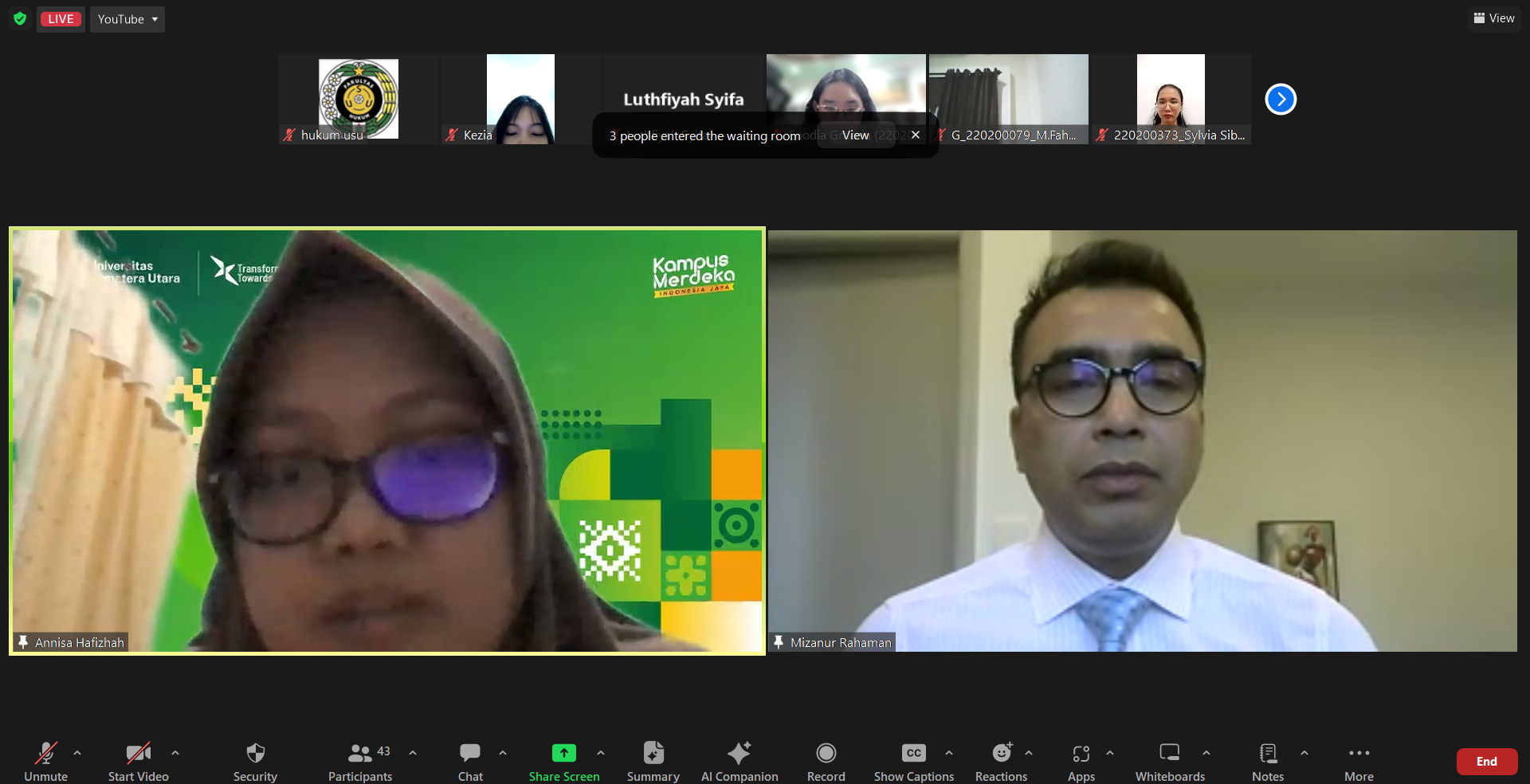Select Kezia participant thumbnail
This screenshot has width=1530, height=784.
(521, 99)
